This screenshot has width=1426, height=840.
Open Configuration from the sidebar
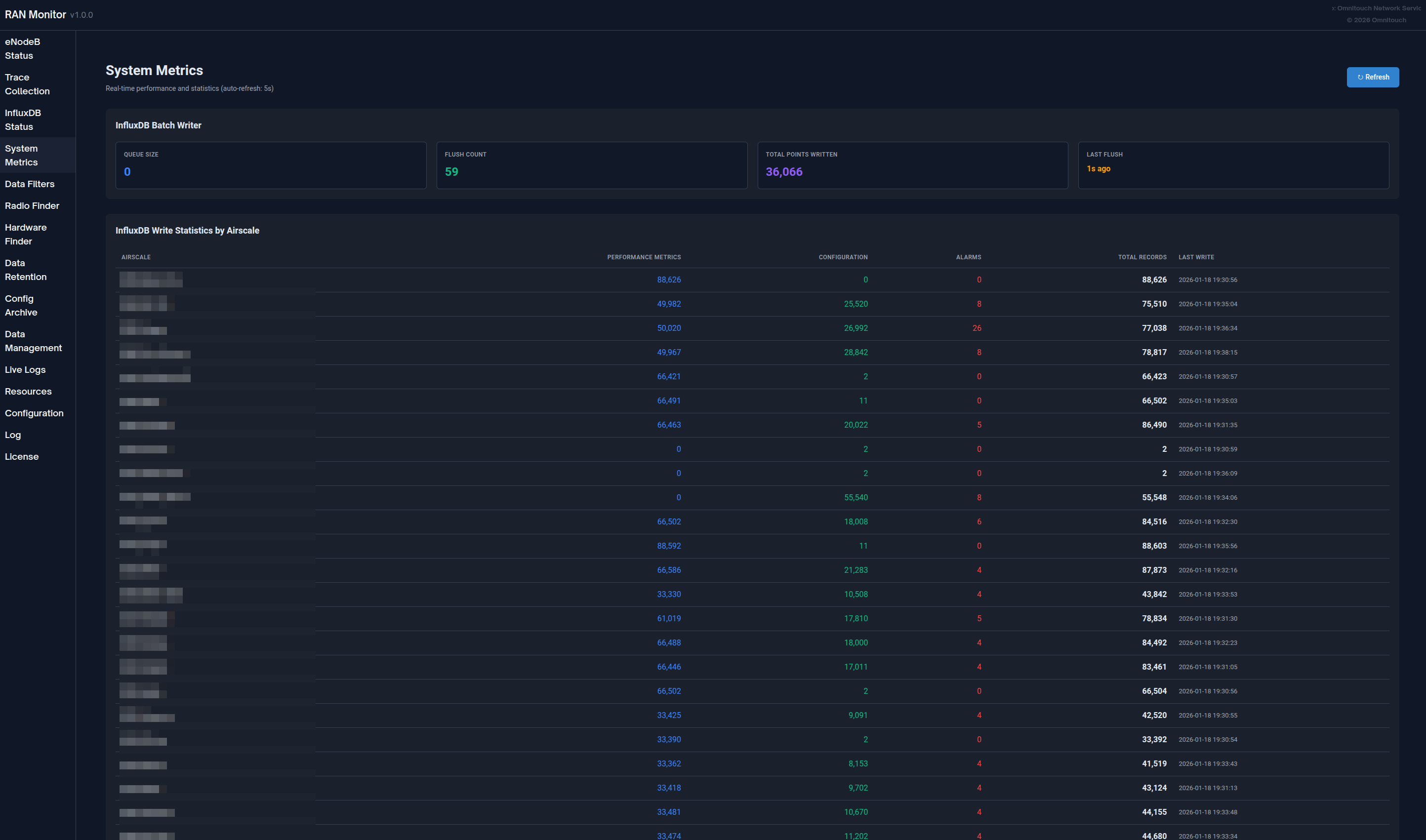pyautogui.click(x=34, y=413)
